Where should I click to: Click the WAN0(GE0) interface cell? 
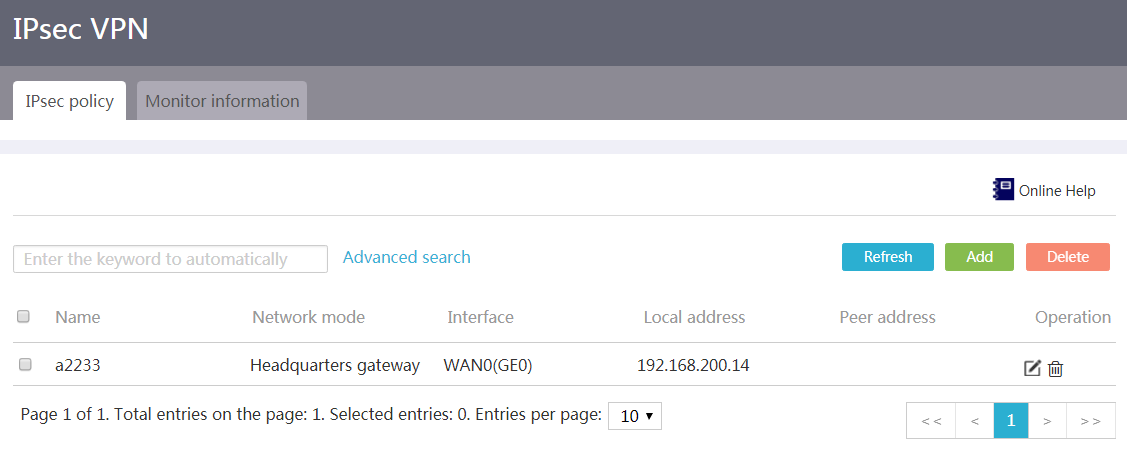point(488,365)
